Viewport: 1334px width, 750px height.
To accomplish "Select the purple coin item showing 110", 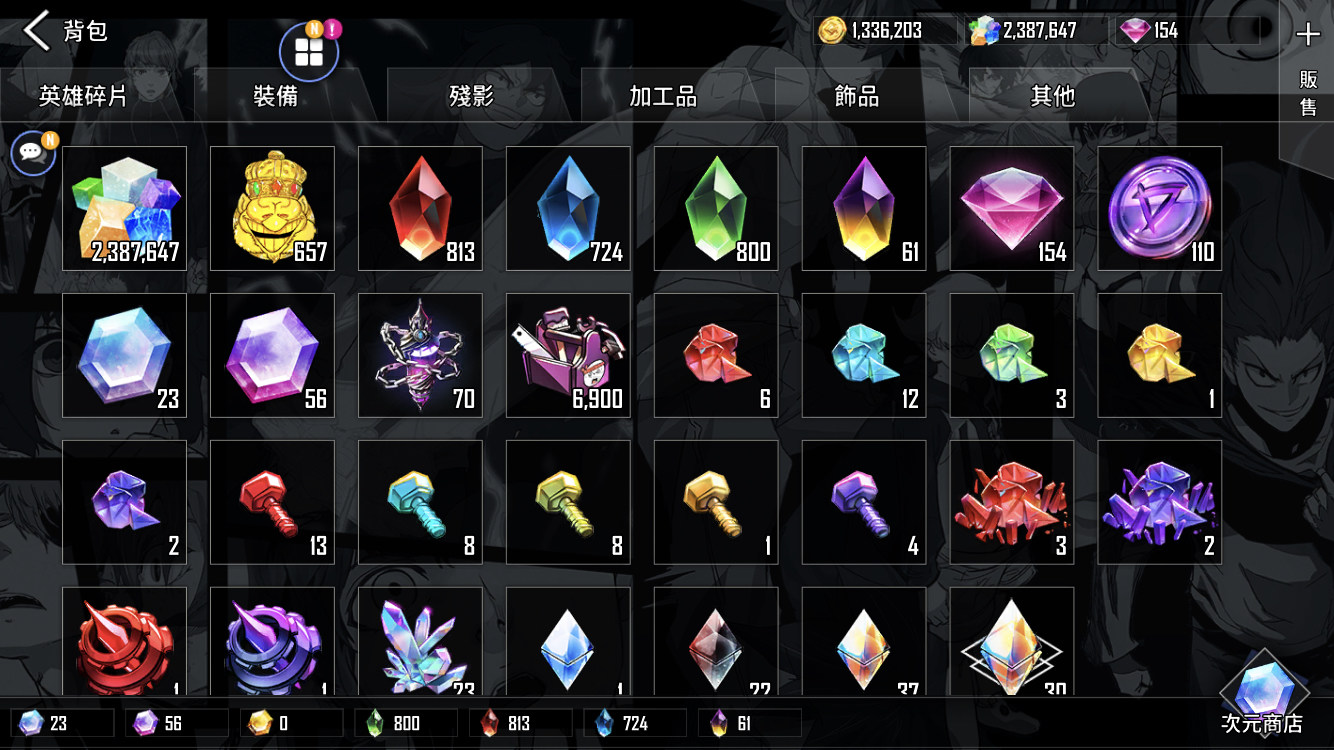I will click(x=1160, y=208).
